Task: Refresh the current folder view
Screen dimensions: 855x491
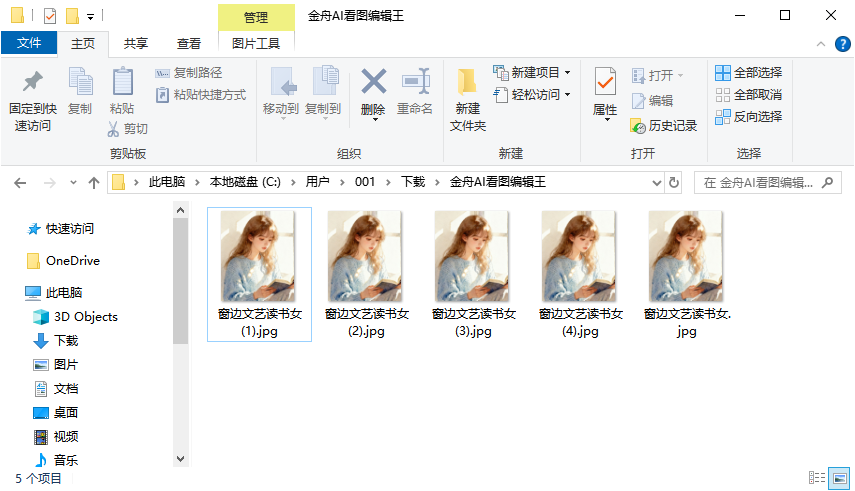Action: point(674,183)
